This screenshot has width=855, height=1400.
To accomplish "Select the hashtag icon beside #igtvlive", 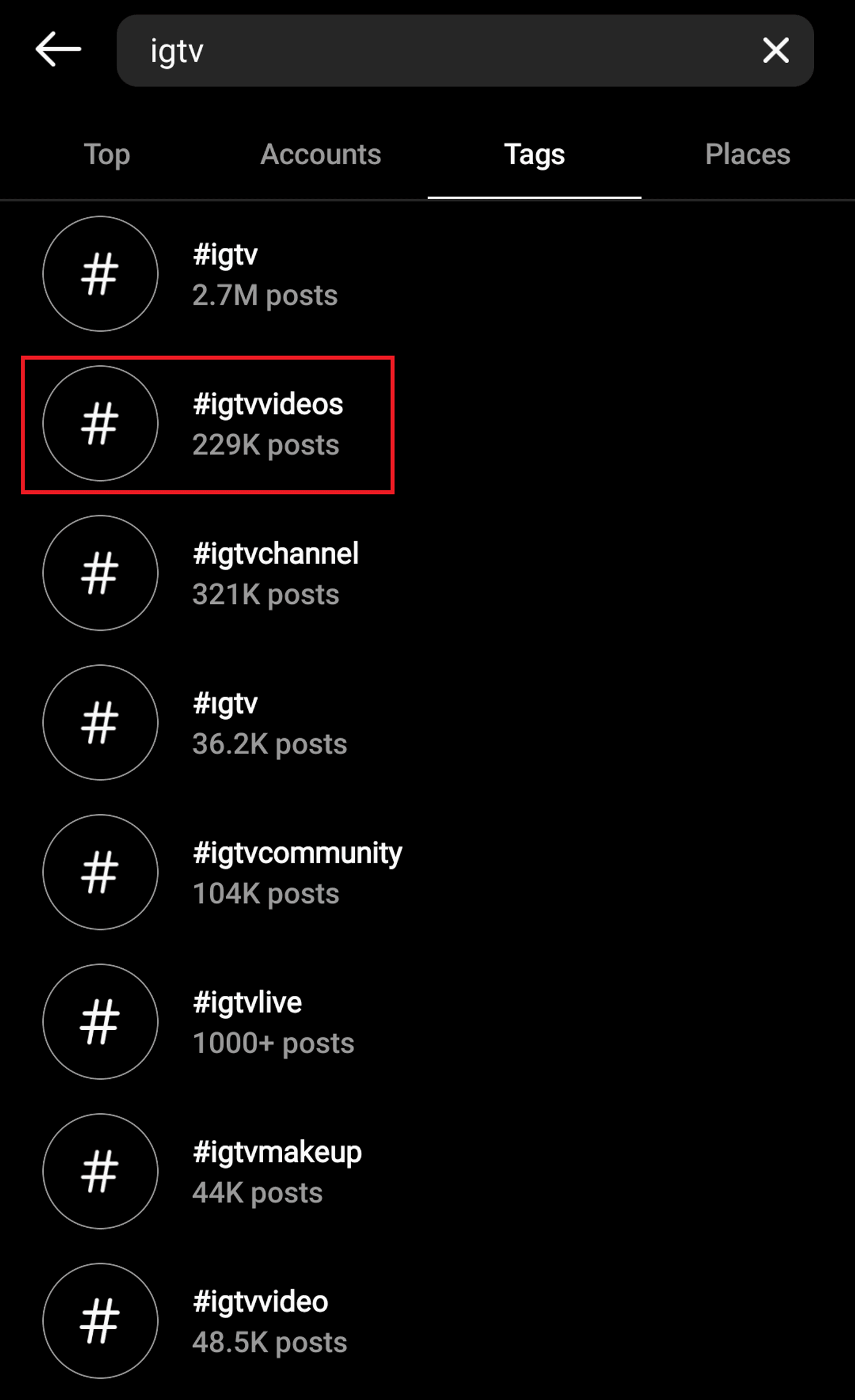I will [x=100, y=1021].
